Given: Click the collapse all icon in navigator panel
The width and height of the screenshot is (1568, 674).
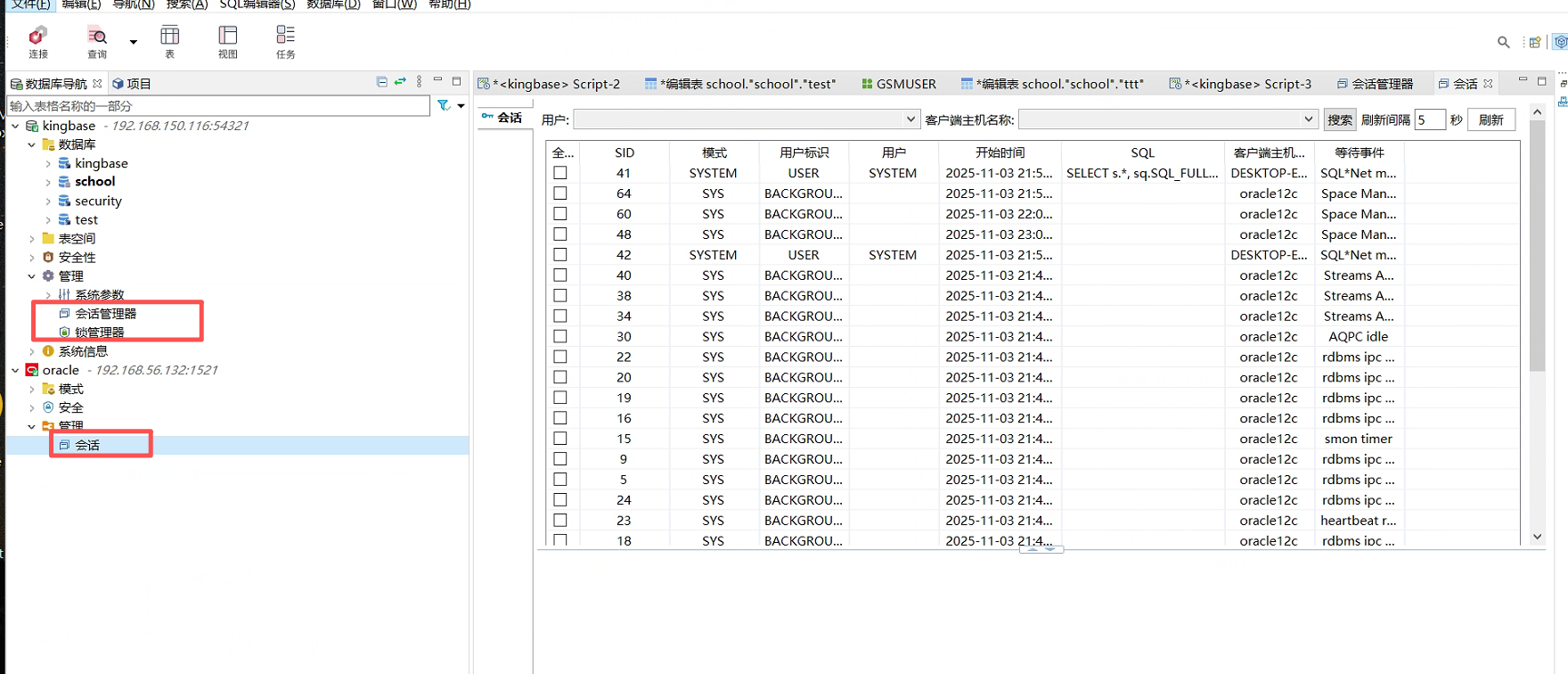Looking at the screenshot, I should [382, 82].
